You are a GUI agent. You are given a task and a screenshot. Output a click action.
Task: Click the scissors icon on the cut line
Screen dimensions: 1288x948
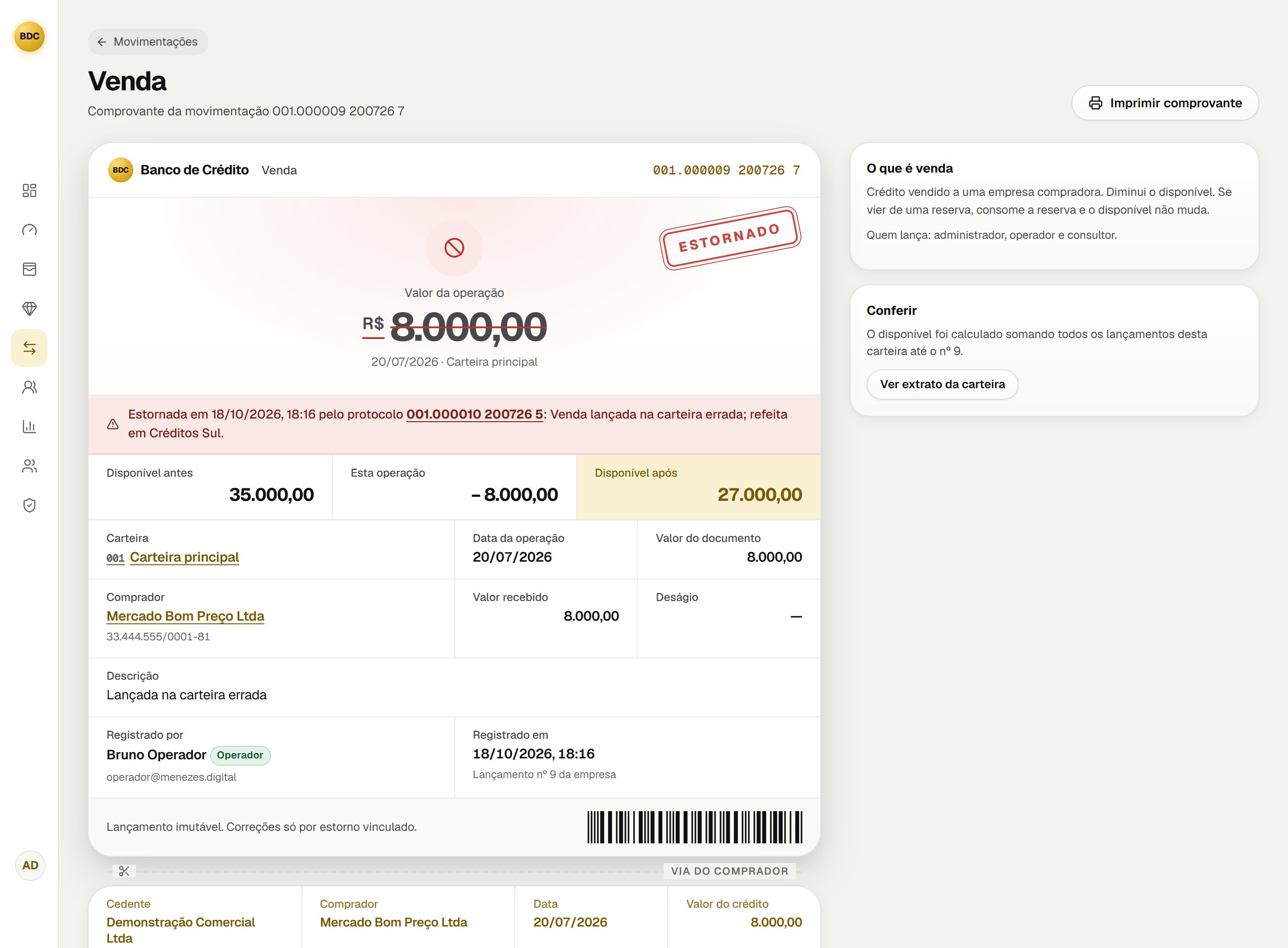(124, 871)
